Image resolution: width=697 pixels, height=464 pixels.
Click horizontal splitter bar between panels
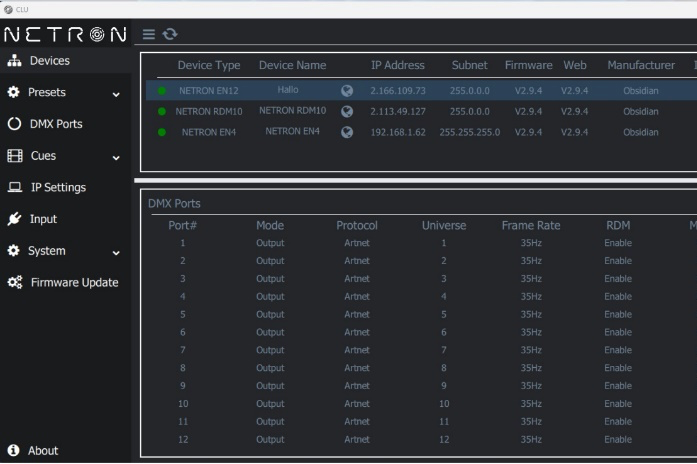(x=415, y=180)
